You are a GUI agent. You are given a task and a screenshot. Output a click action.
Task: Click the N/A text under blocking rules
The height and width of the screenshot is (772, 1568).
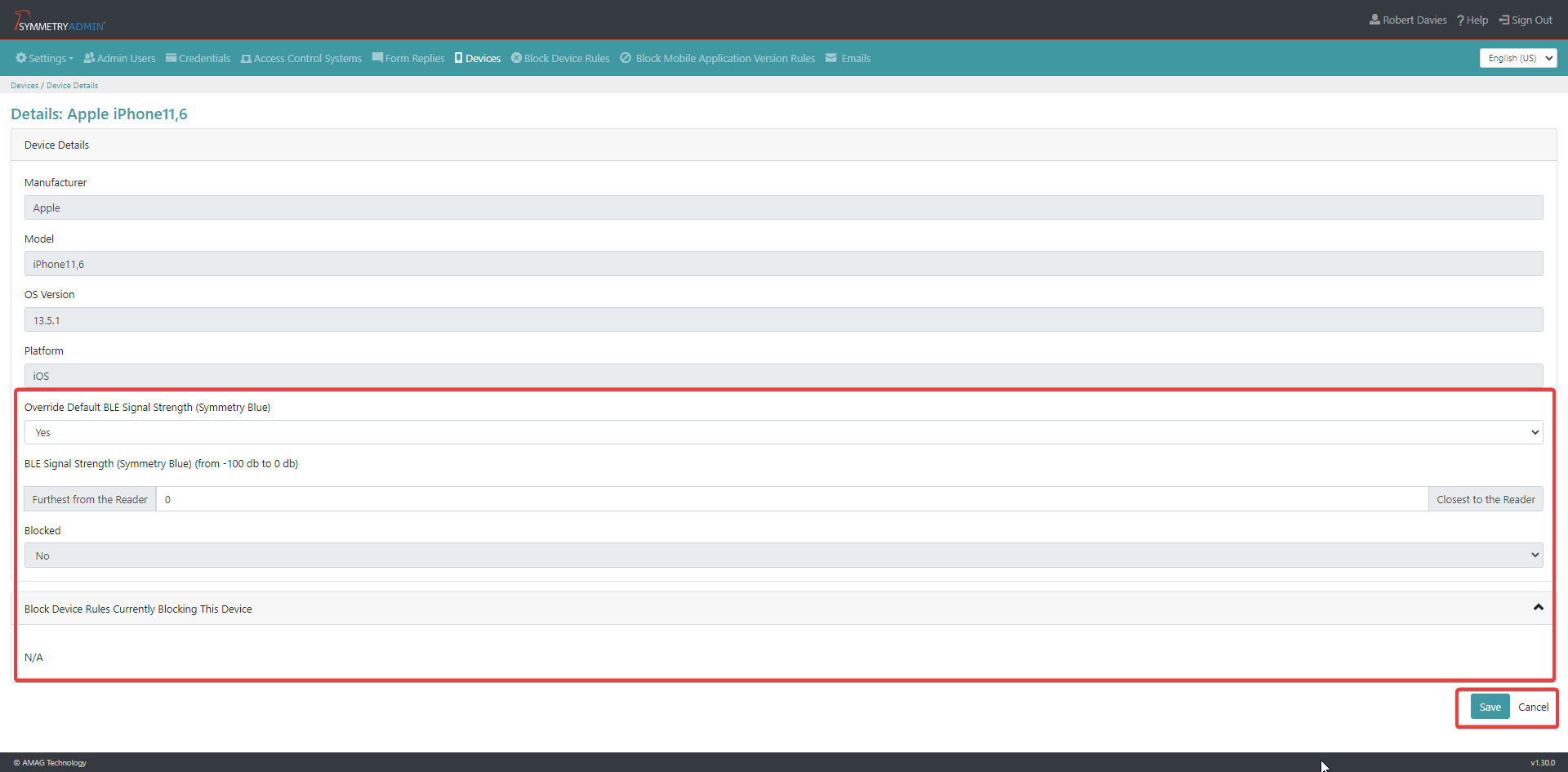coord(33,657)
